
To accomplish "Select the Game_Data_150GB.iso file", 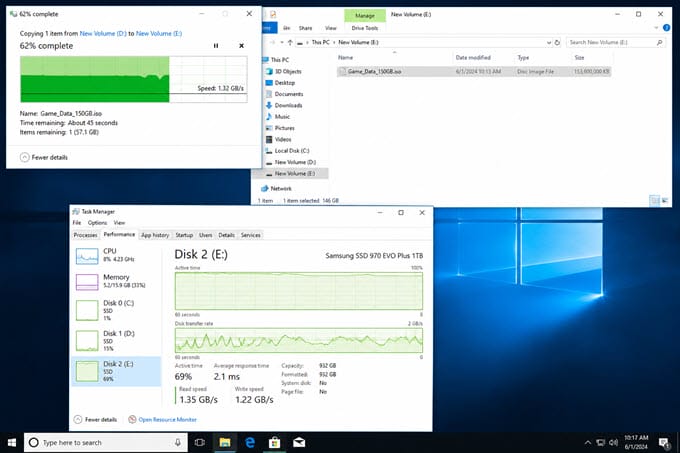I will (x=474, y=72).
